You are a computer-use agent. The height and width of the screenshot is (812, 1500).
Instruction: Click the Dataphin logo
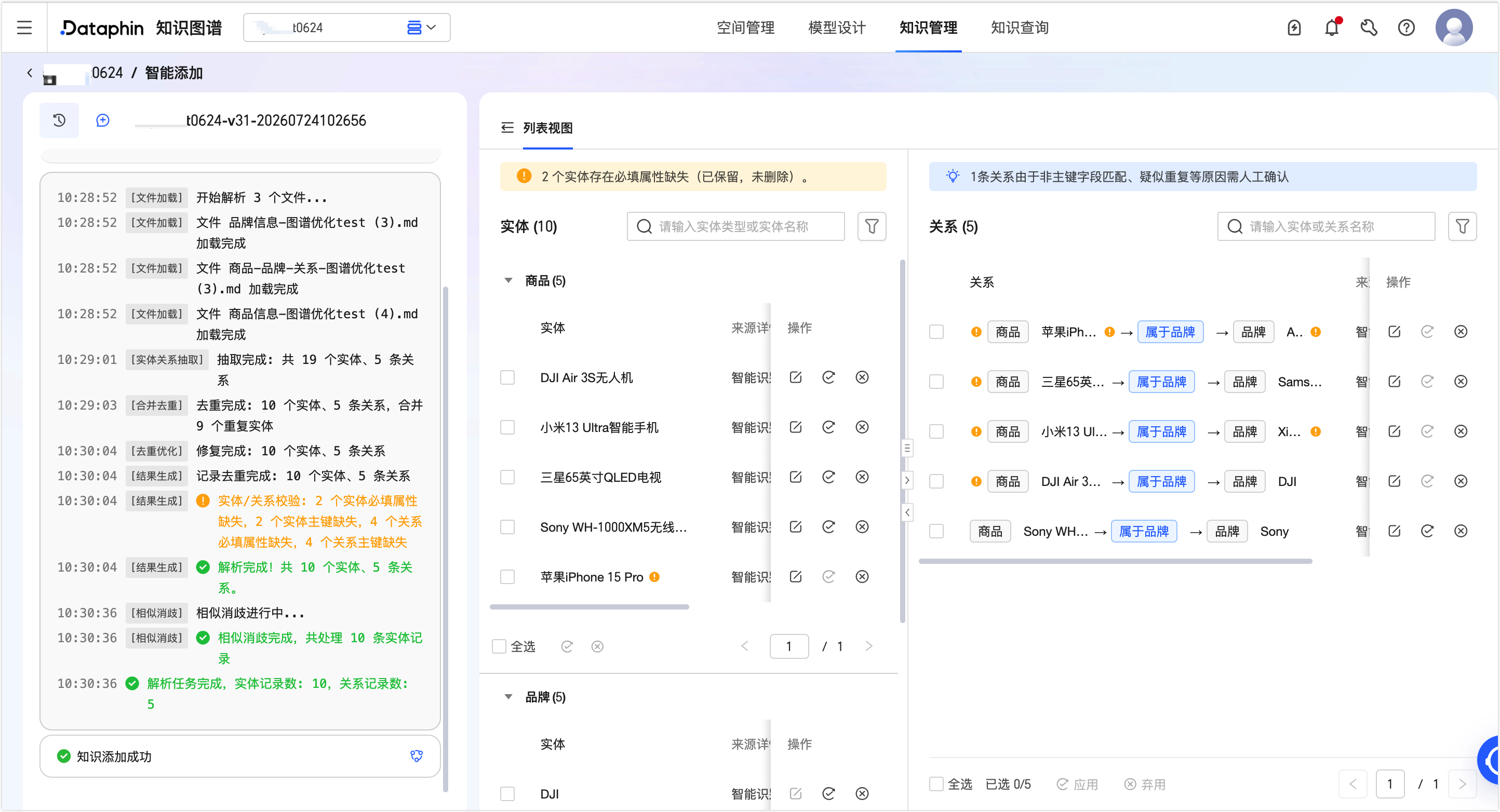102,28
